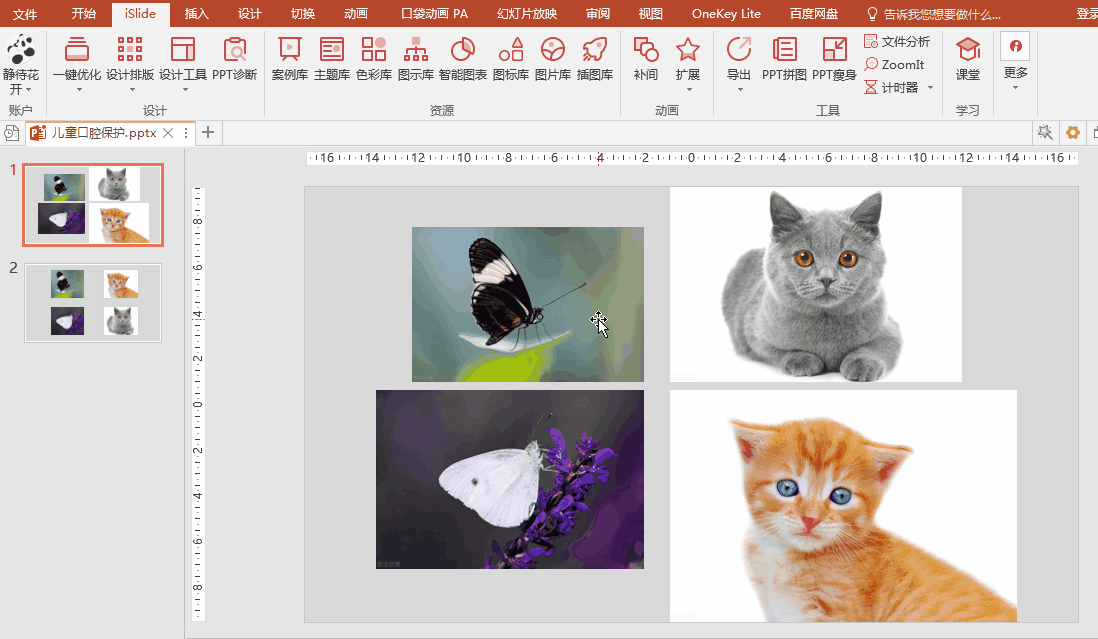Viewport: 1098px width, 639px height.
Task: Switch to the 插入 ribbon tab
Action: tap(197, 14)
